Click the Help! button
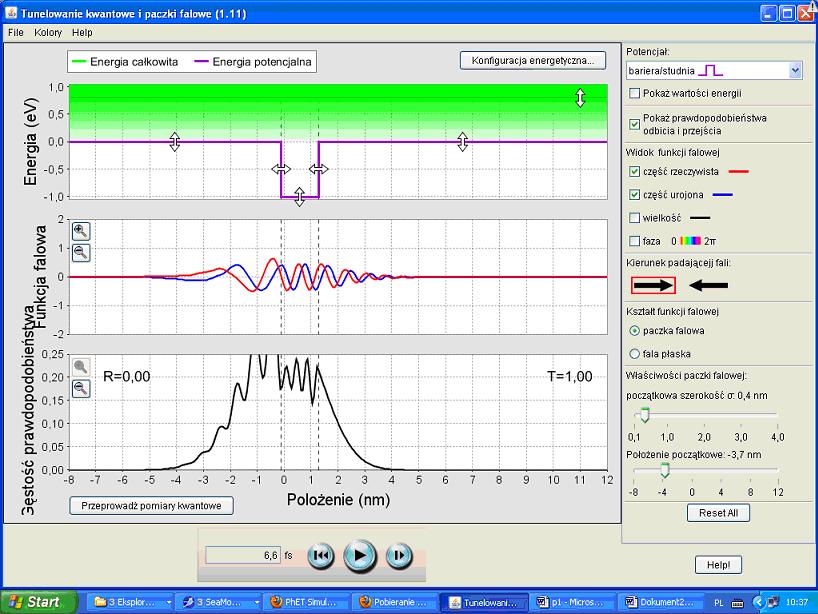 (x=718, y=564)
